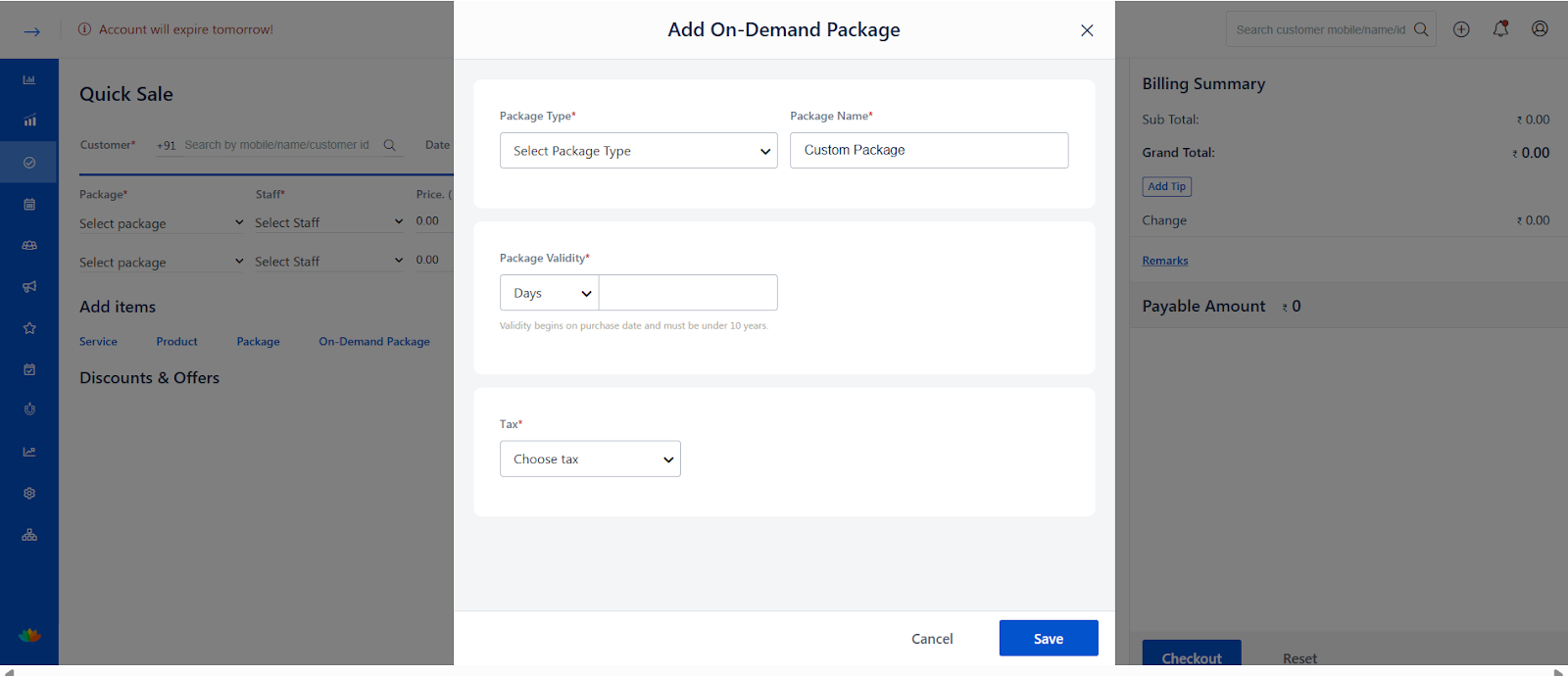The height and width of the screenshot is (676, 1568).
Task: Click the Product add item link
Action: (x=176, y=342)
